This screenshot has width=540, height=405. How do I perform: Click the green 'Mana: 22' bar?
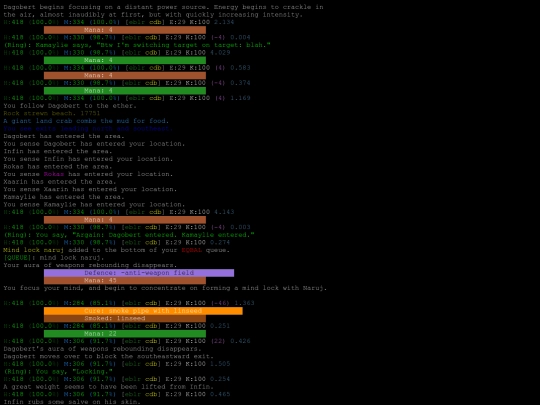[125, 333]
